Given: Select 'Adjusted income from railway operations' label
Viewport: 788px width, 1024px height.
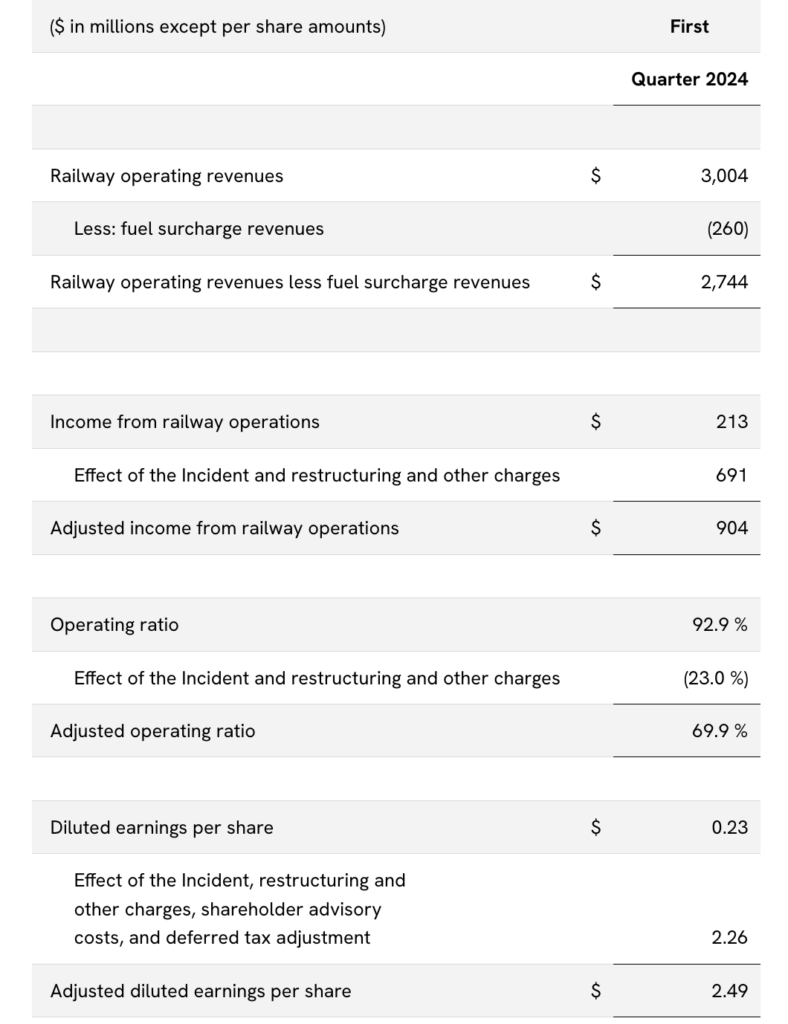Looking at the screenshot, I should point(224,528).
